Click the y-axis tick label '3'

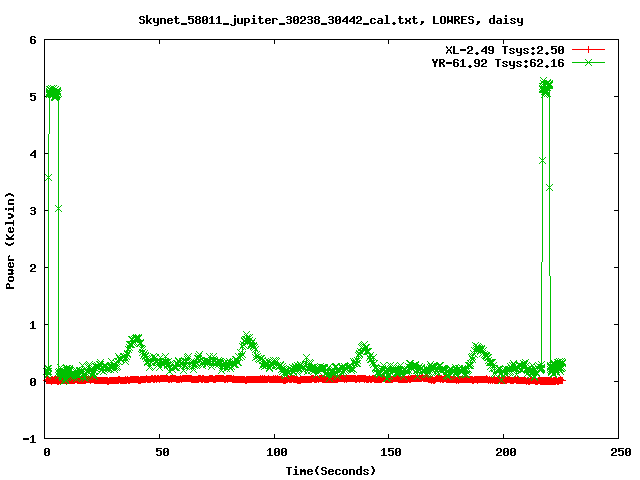point(33,211)
